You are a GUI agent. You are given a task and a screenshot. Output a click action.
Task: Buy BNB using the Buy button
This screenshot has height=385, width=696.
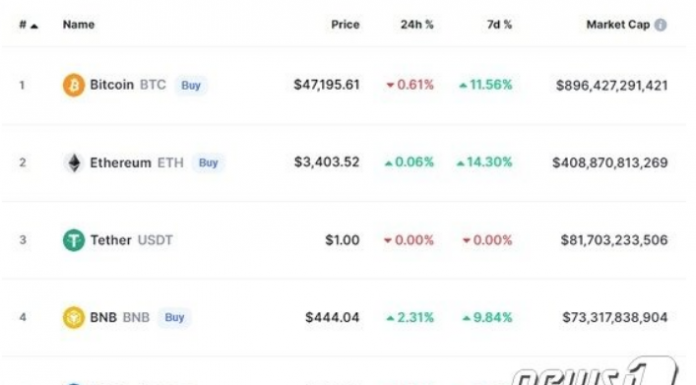(174, 318)
